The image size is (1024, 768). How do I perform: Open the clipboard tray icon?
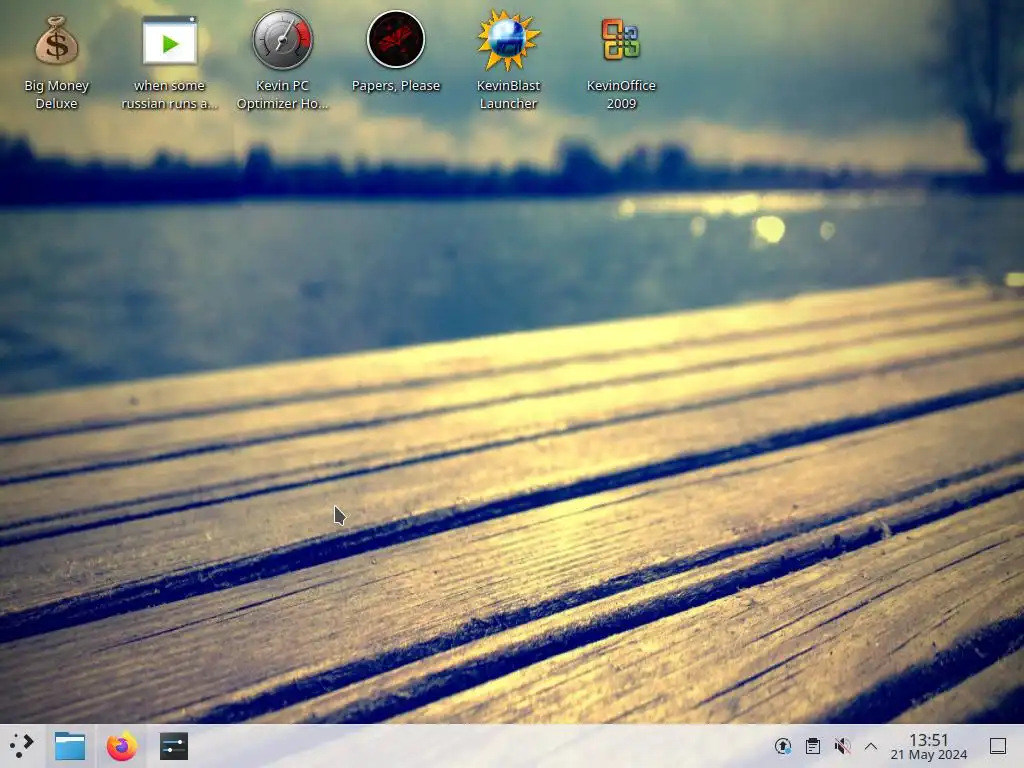coord(812,746)
